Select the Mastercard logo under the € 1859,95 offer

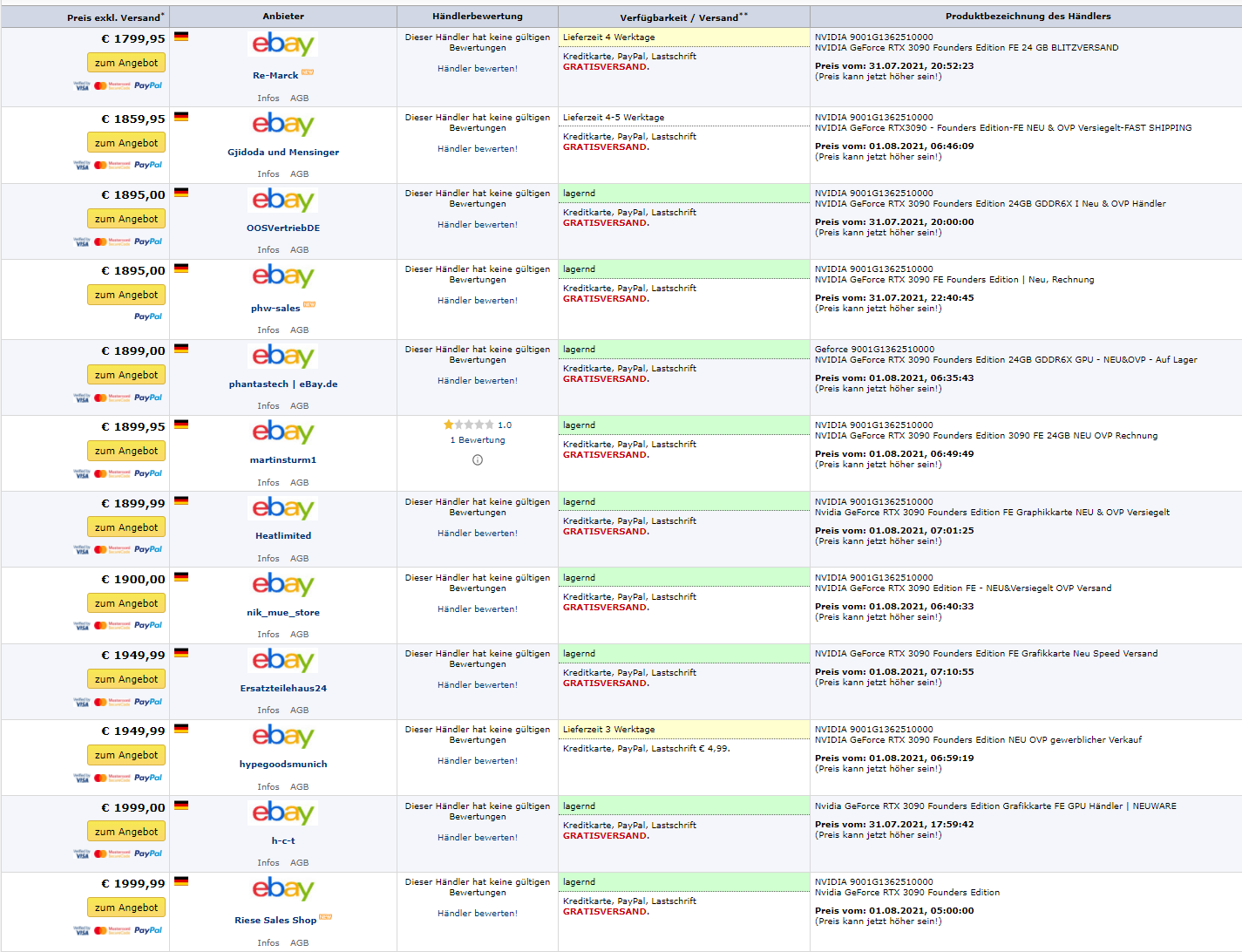[x=112, y=165]
